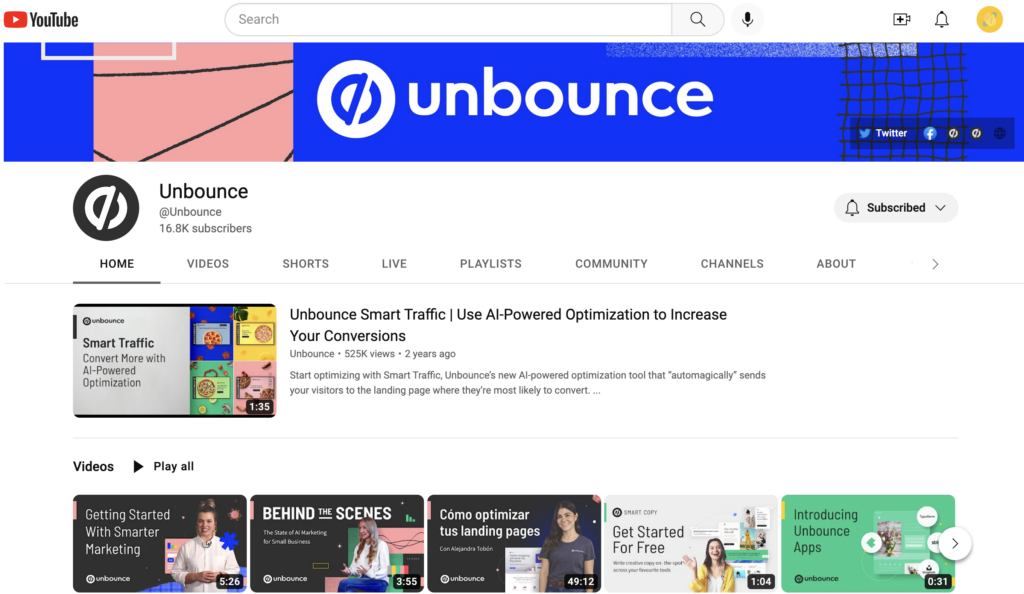Click the search magnifier button
This screenshot has width=1024, height=594.
pos(697,20)
